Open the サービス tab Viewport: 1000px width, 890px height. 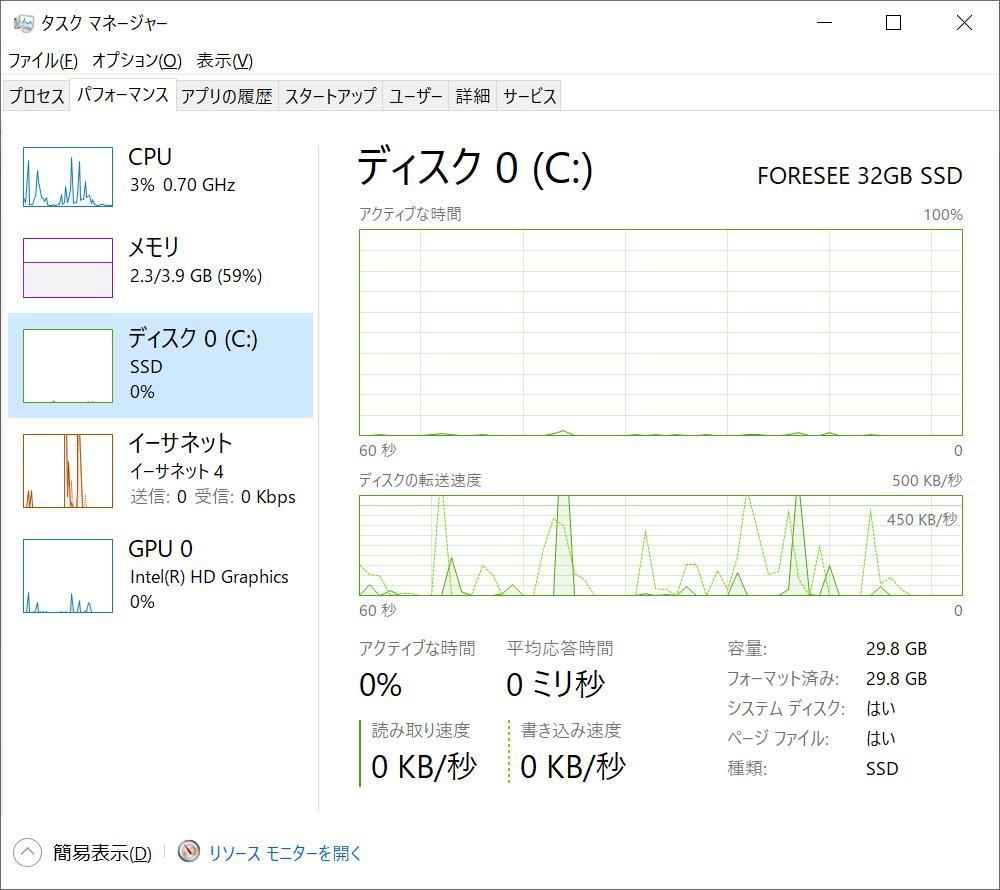pos(529,96)
